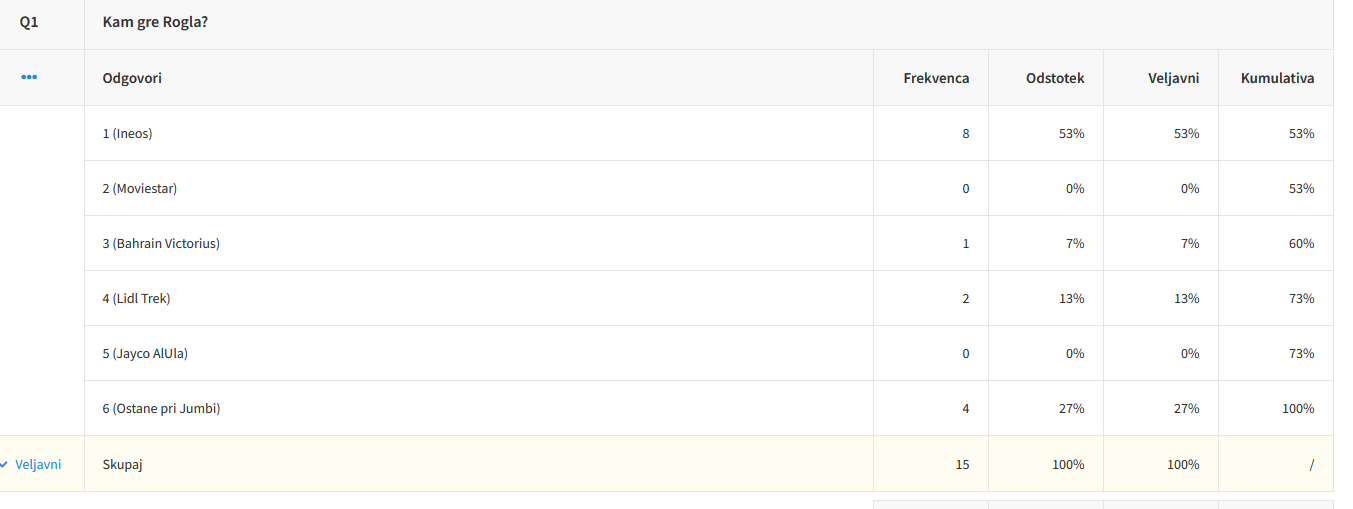Viewport: 1353px width, 509px height.
Task: Click the Odgovori column header
Action: pos(132,78)
